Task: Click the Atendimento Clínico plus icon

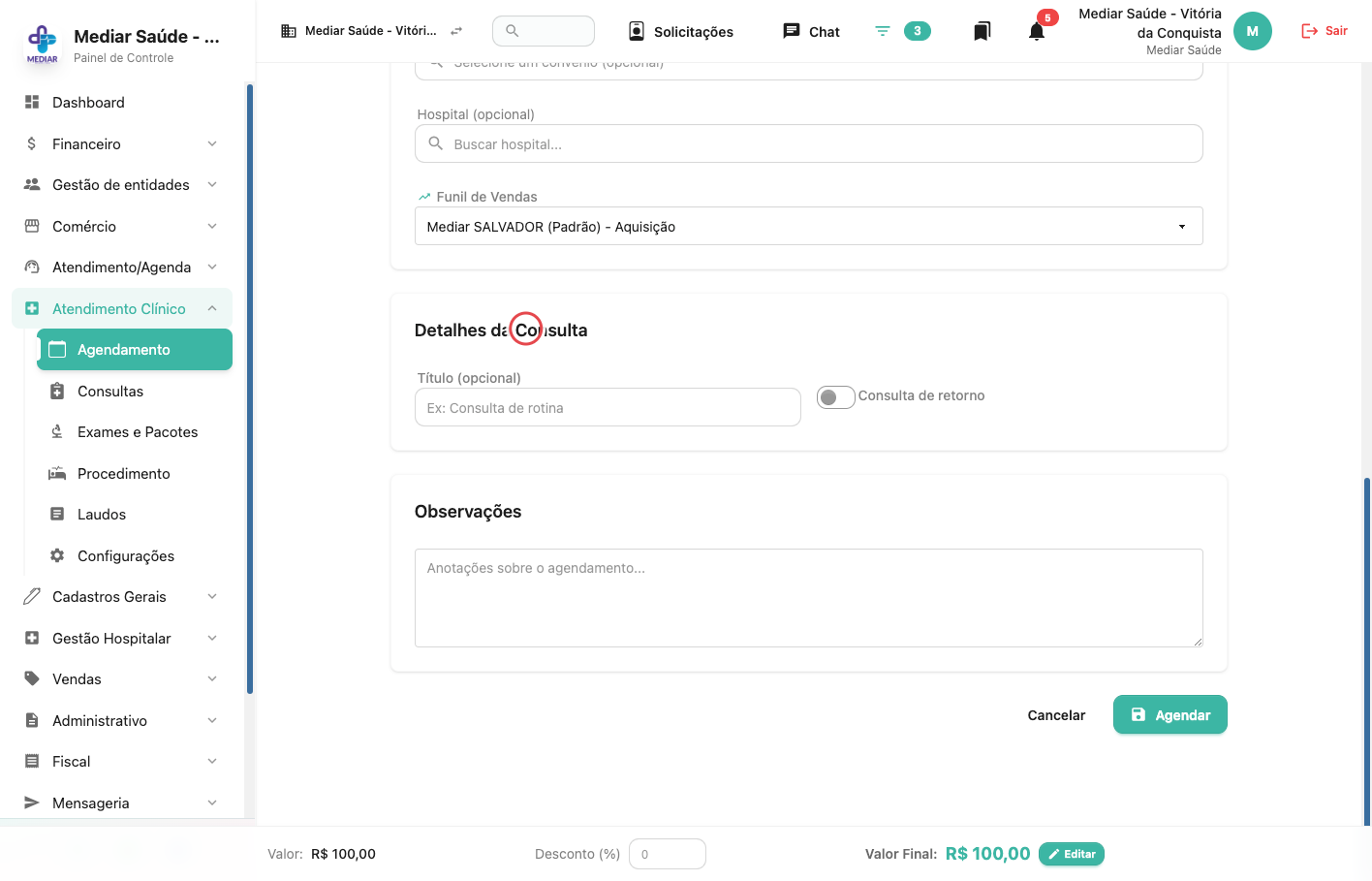Action: [32, 308]
